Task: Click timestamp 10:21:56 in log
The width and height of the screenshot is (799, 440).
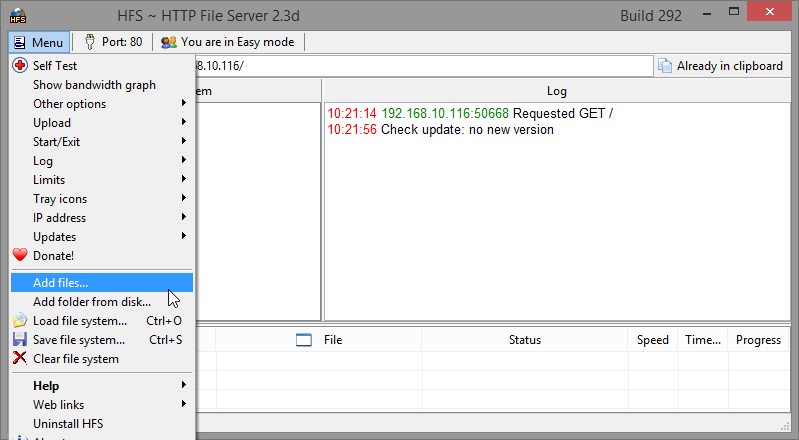Action: (x=352, y=130)
